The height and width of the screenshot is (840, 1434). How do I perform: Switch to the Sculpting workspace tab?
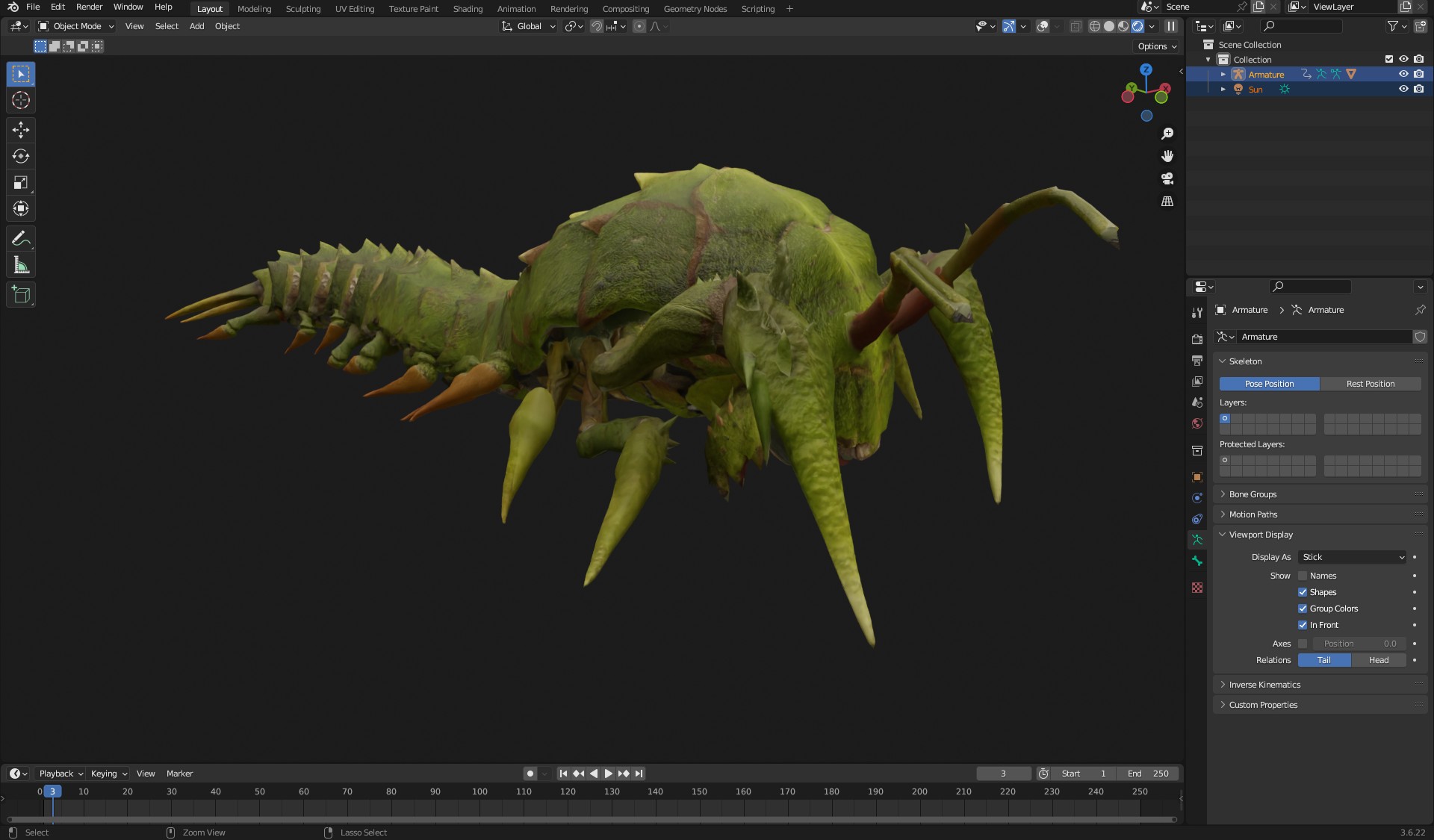(302, 9)
